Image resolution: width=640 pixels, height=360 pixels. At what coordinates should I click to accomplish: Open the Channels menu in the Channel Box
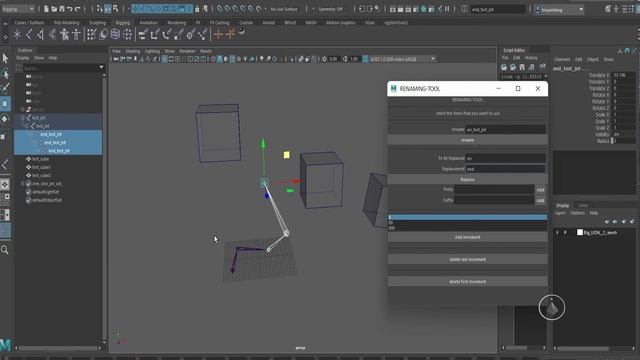pyautogui.click(x=562, y=60)
